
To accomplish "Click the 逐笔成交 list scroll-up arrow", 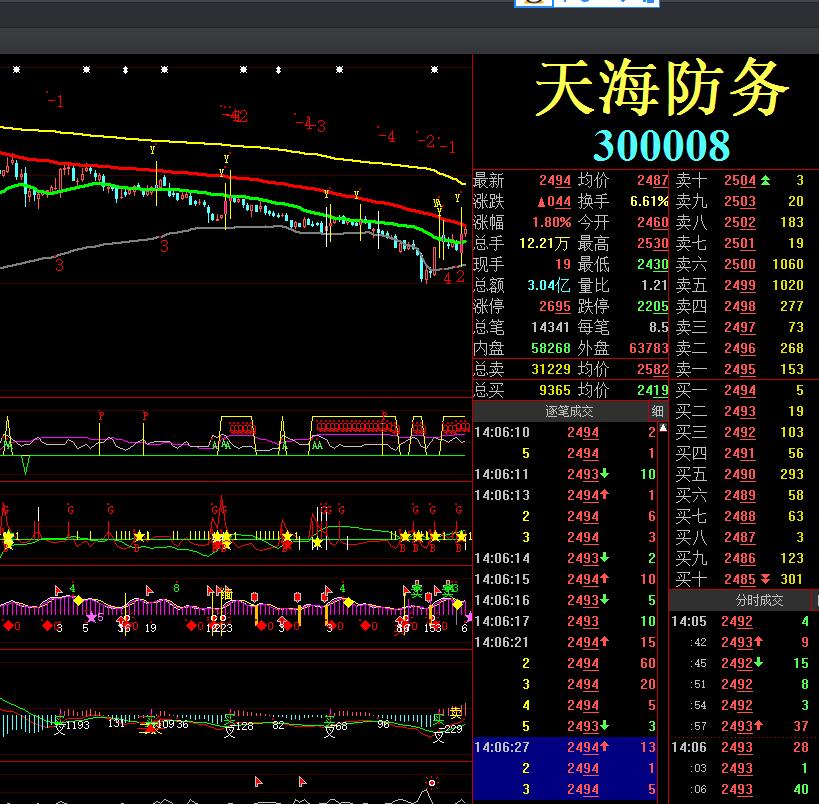I will point(663,428).
